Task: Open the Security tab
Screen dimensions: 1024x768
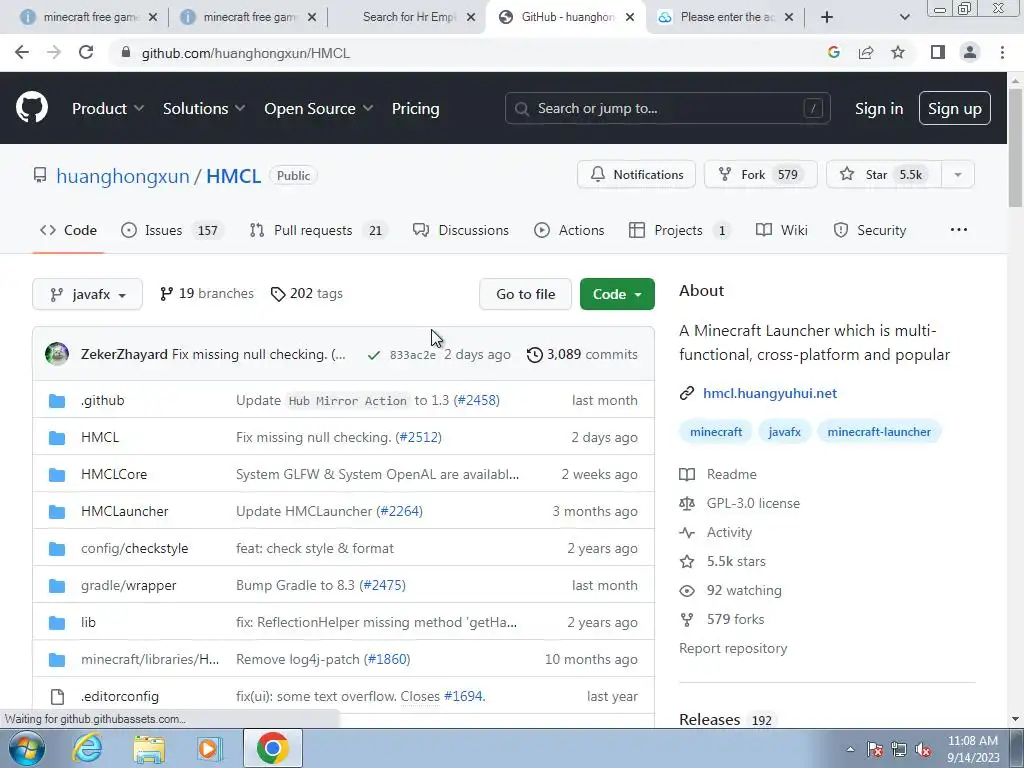Action: click(870, 231)
